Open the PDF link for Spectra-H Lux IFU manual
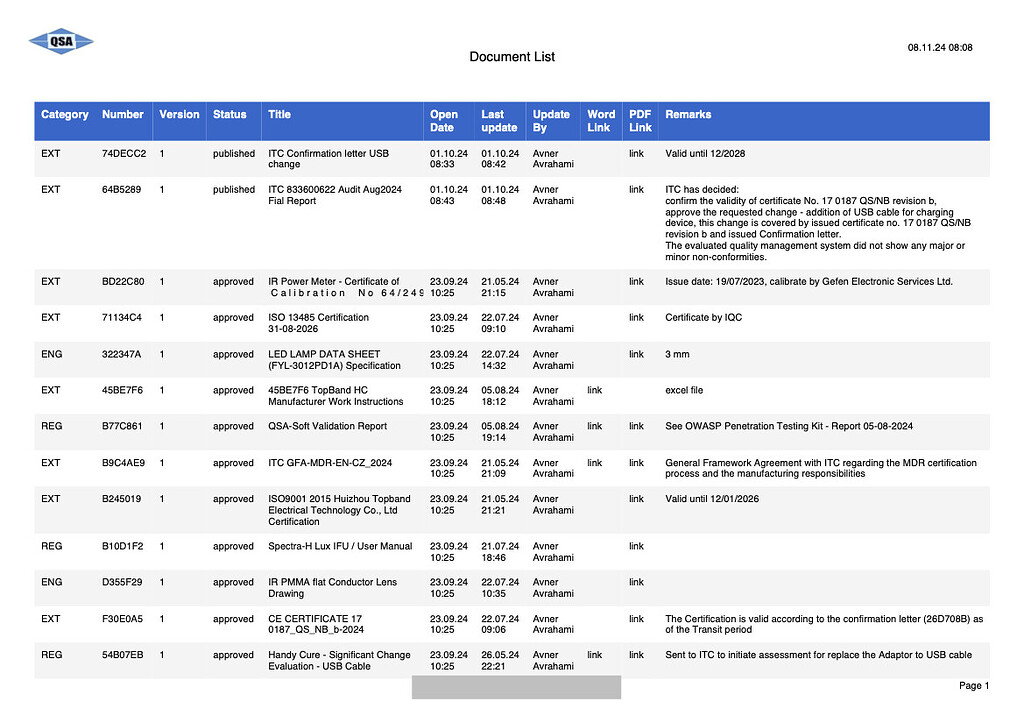The image size is (1024, 723). (637, 546)
